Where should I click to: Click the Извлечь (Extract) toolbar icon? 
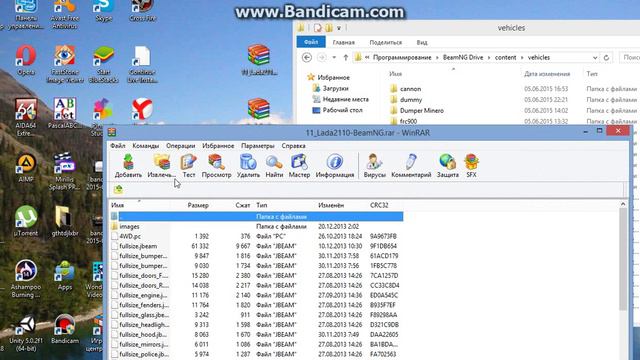[161, 166]
